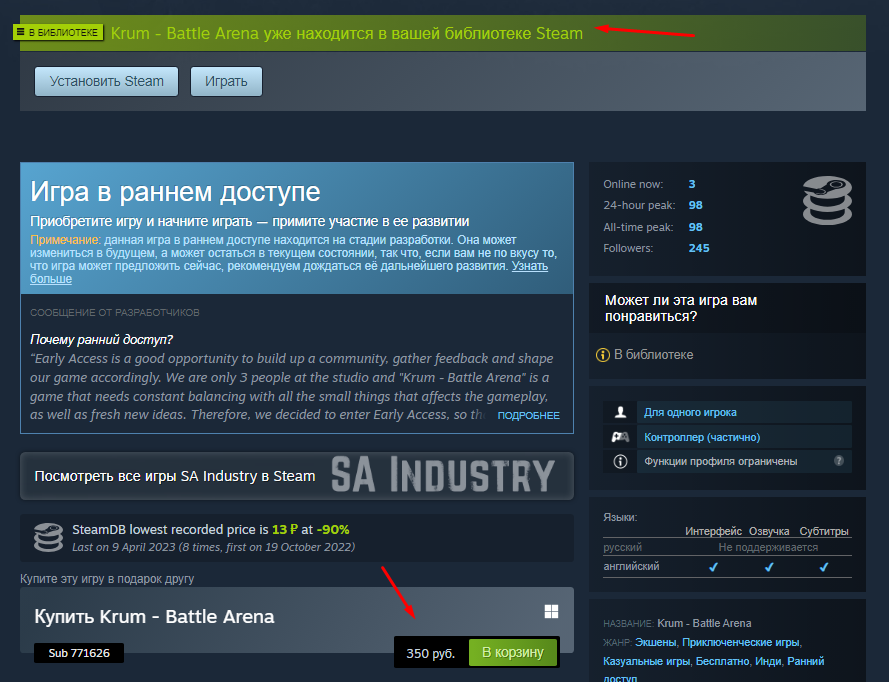Open 'Казуальные игры' genre link
The height and width of the screenshot is (682, 889).
click(646, 662)
